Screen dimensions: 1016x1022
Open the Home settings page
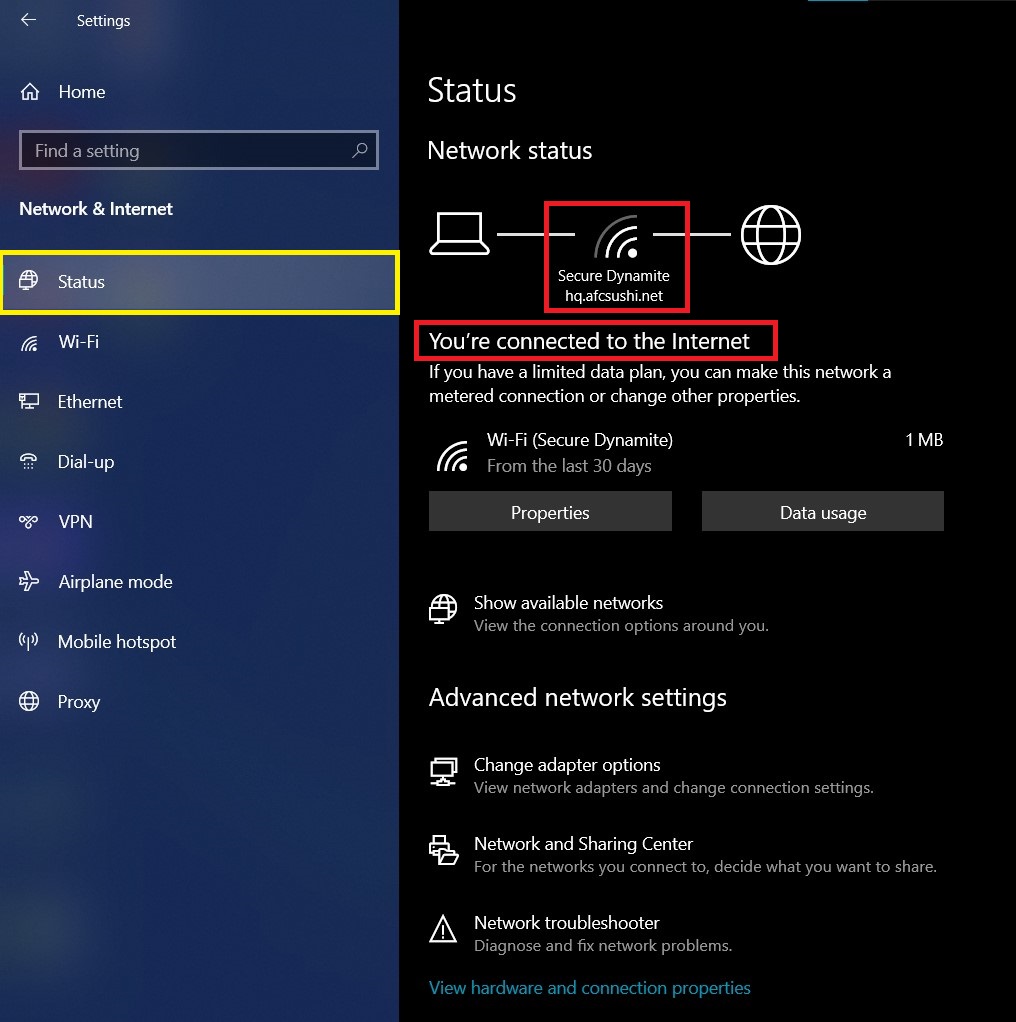tap(81, 92)
